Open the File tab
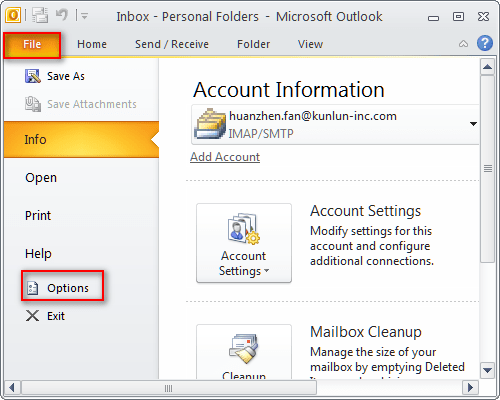The width and height of the screenshot is (500, 400). point(32,45)
